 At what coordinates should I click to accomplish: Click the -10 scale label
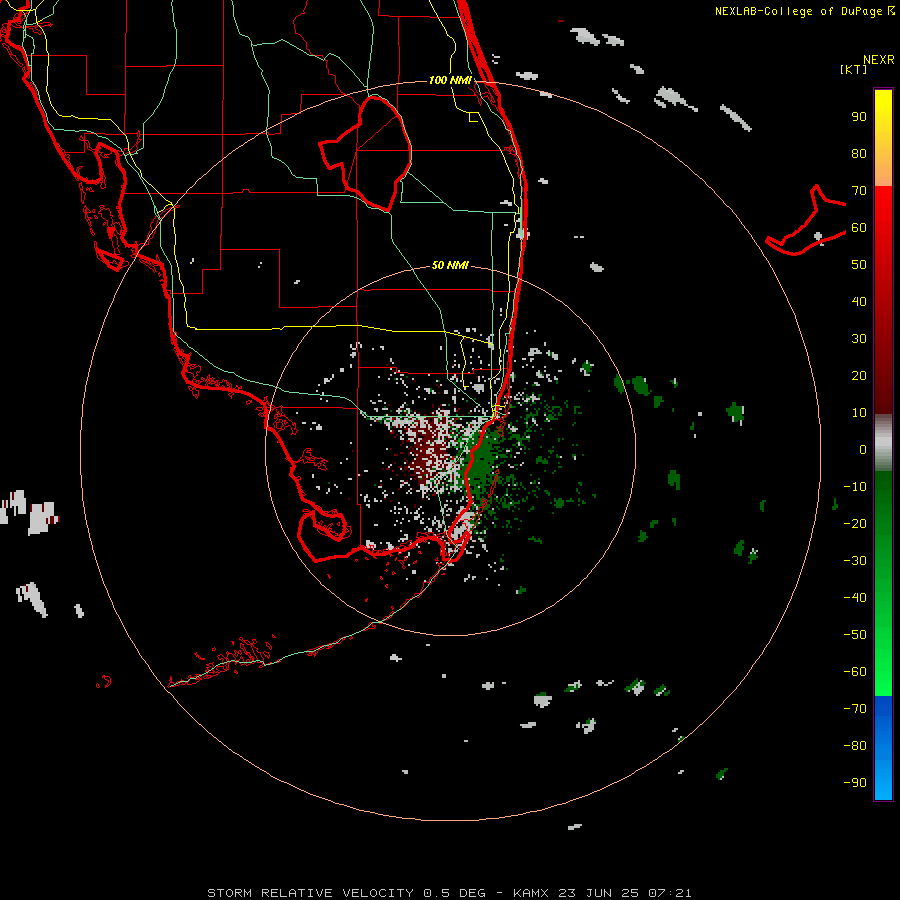(x=855, y=487)
